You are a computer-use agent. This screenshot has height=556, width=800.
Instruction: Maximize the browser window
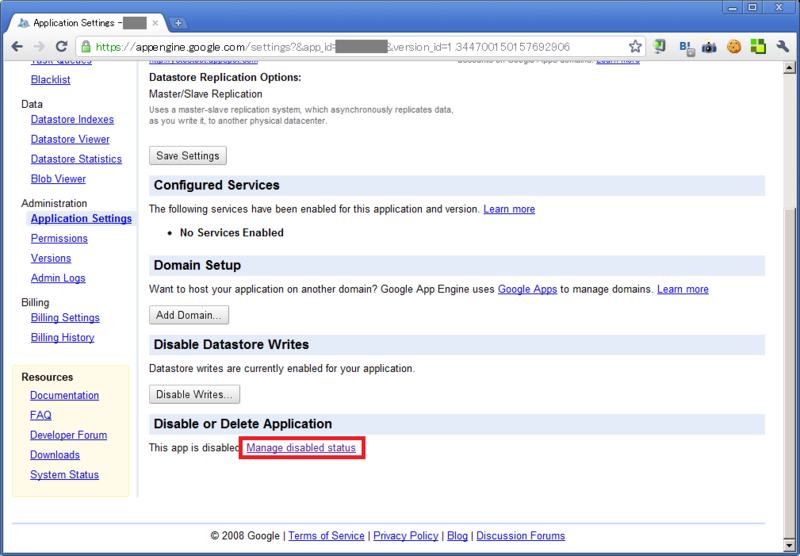point(753,7)
